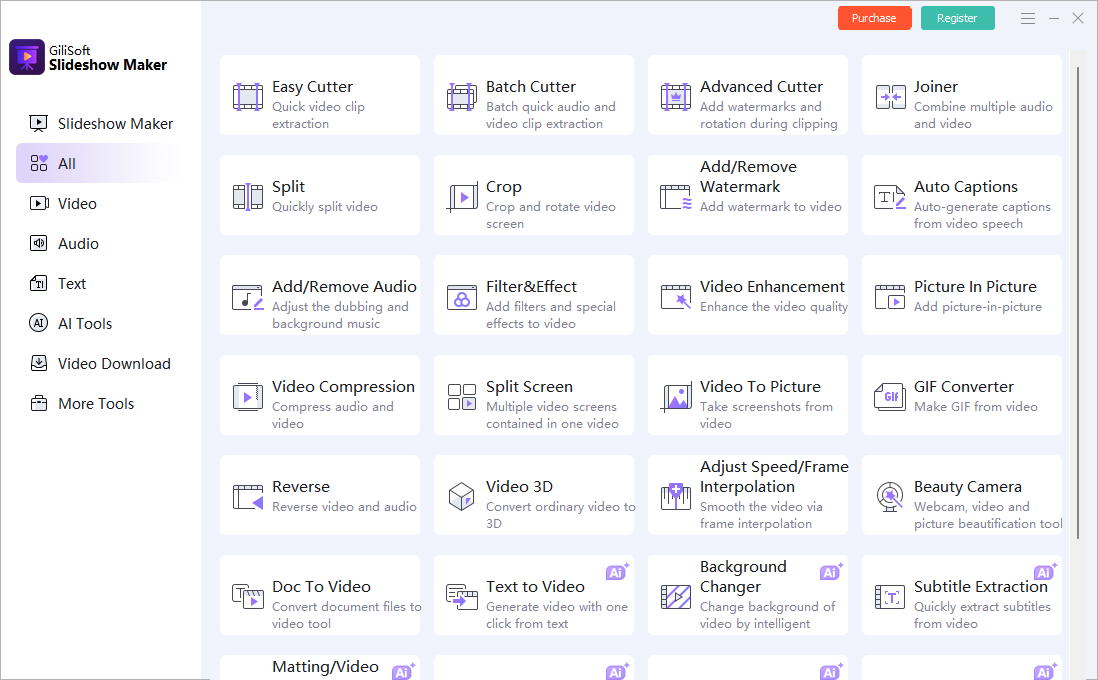Click Reverse video and audio description
Viewport: 1098px width, 680px height.
tap(344, 507)
